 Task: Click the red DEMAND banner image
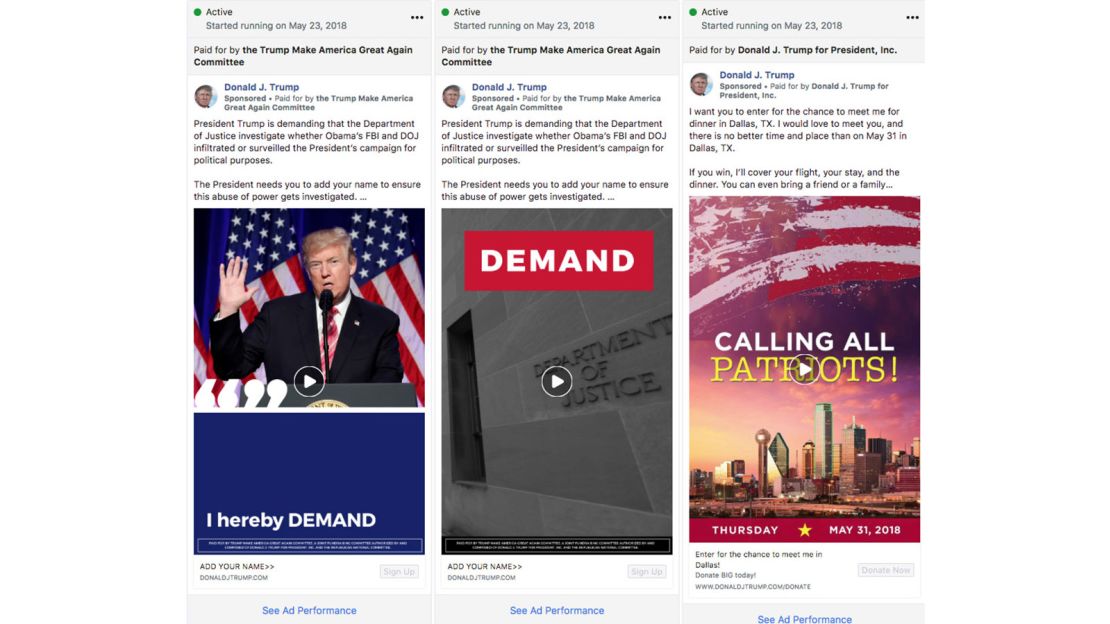coord(559,261)
